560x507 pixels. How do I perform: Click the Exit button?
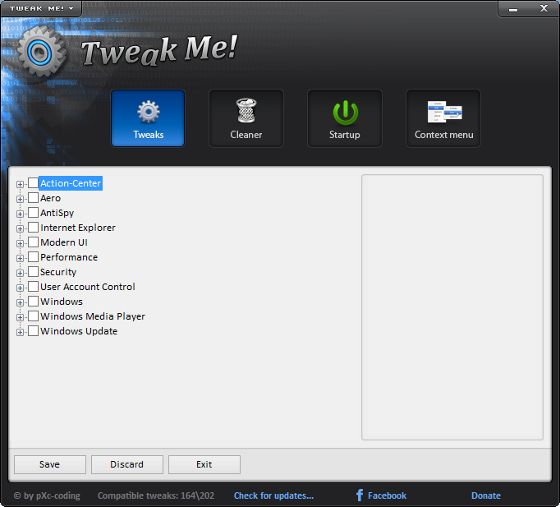(x=204, y=464)
